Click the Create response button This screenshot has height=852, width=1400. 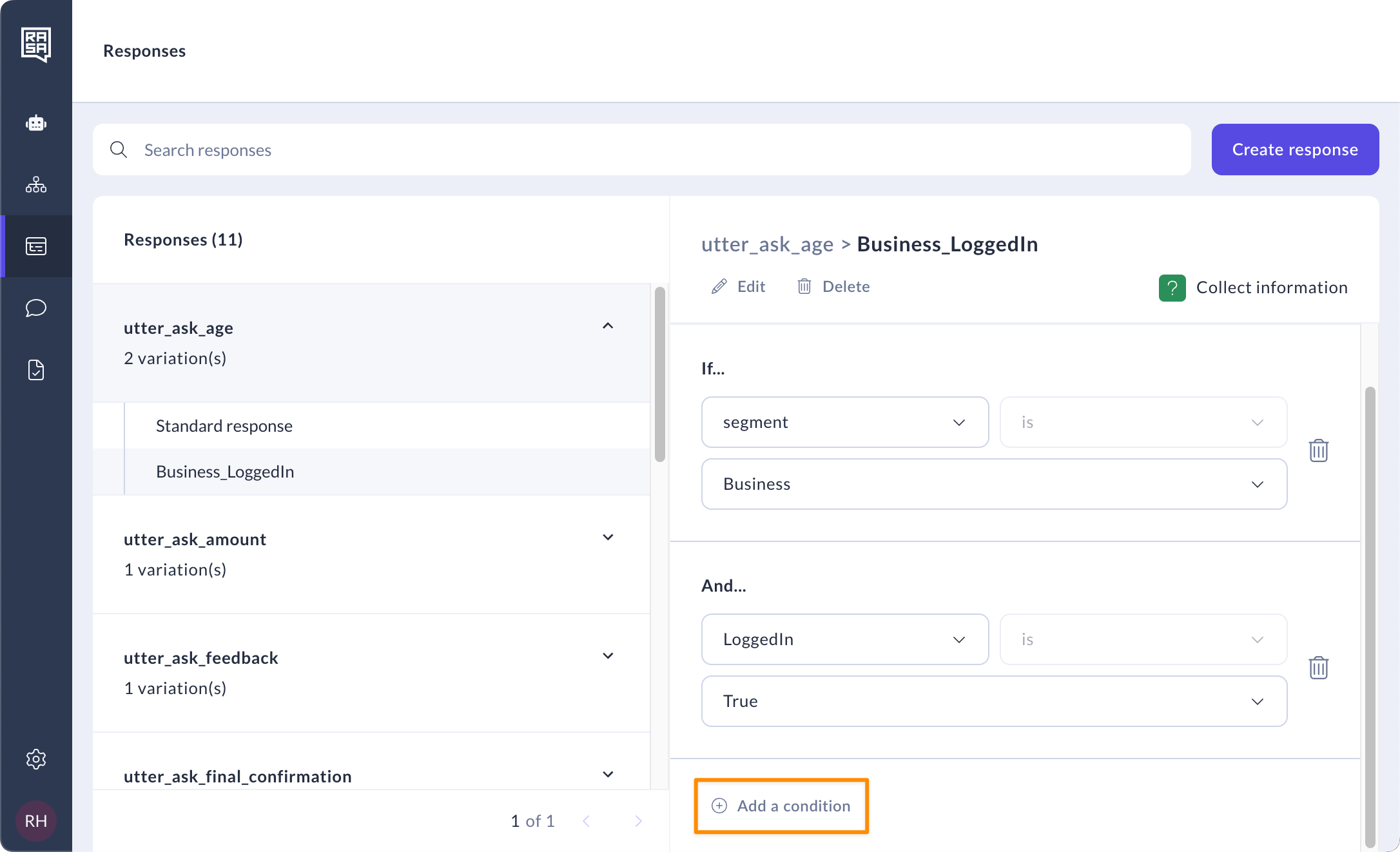click(x=1295, y=150)
